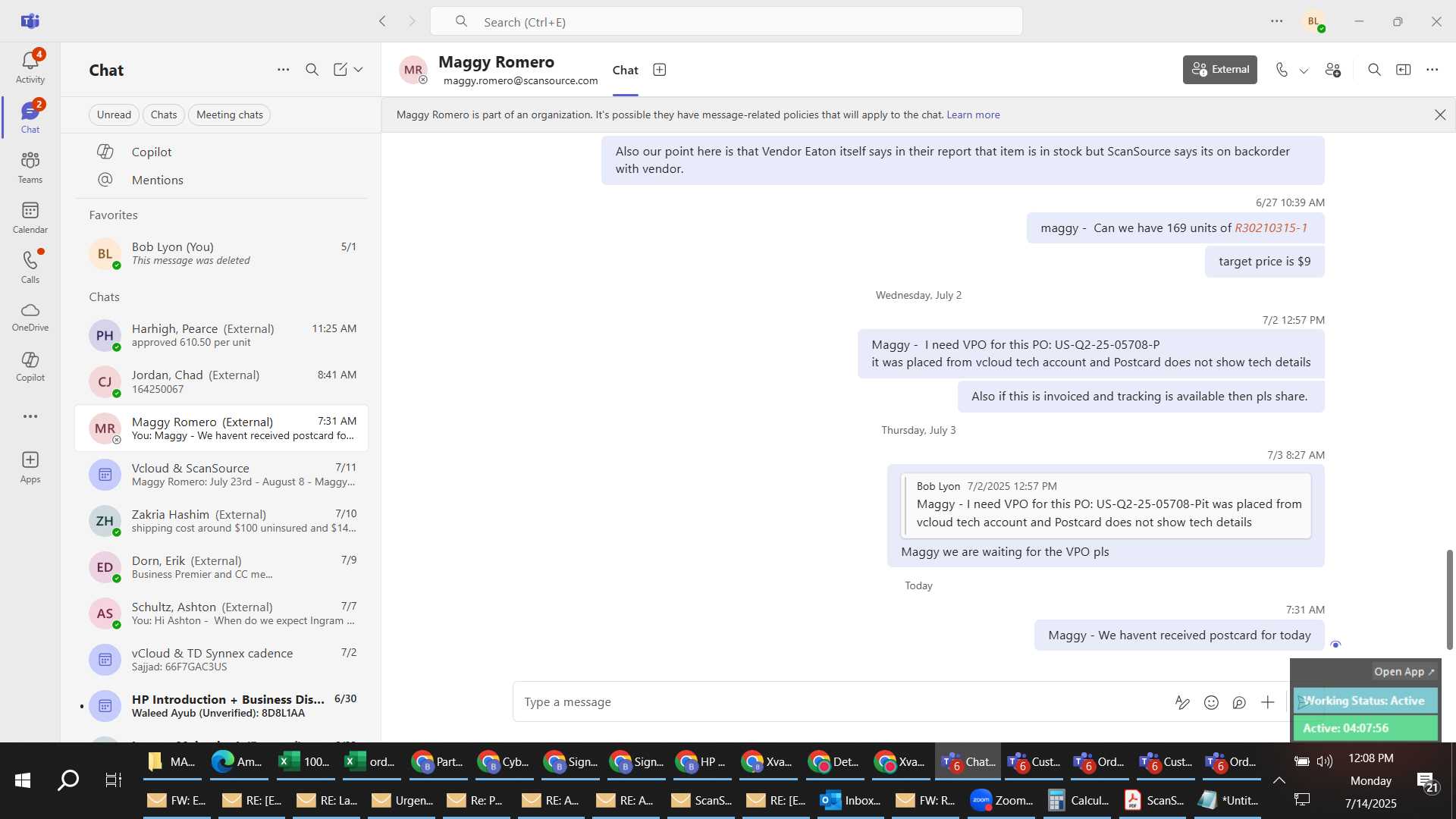Show more apps ellipsis in left rail
Screen dimensions: 1456x819
[x=30, y=416]
